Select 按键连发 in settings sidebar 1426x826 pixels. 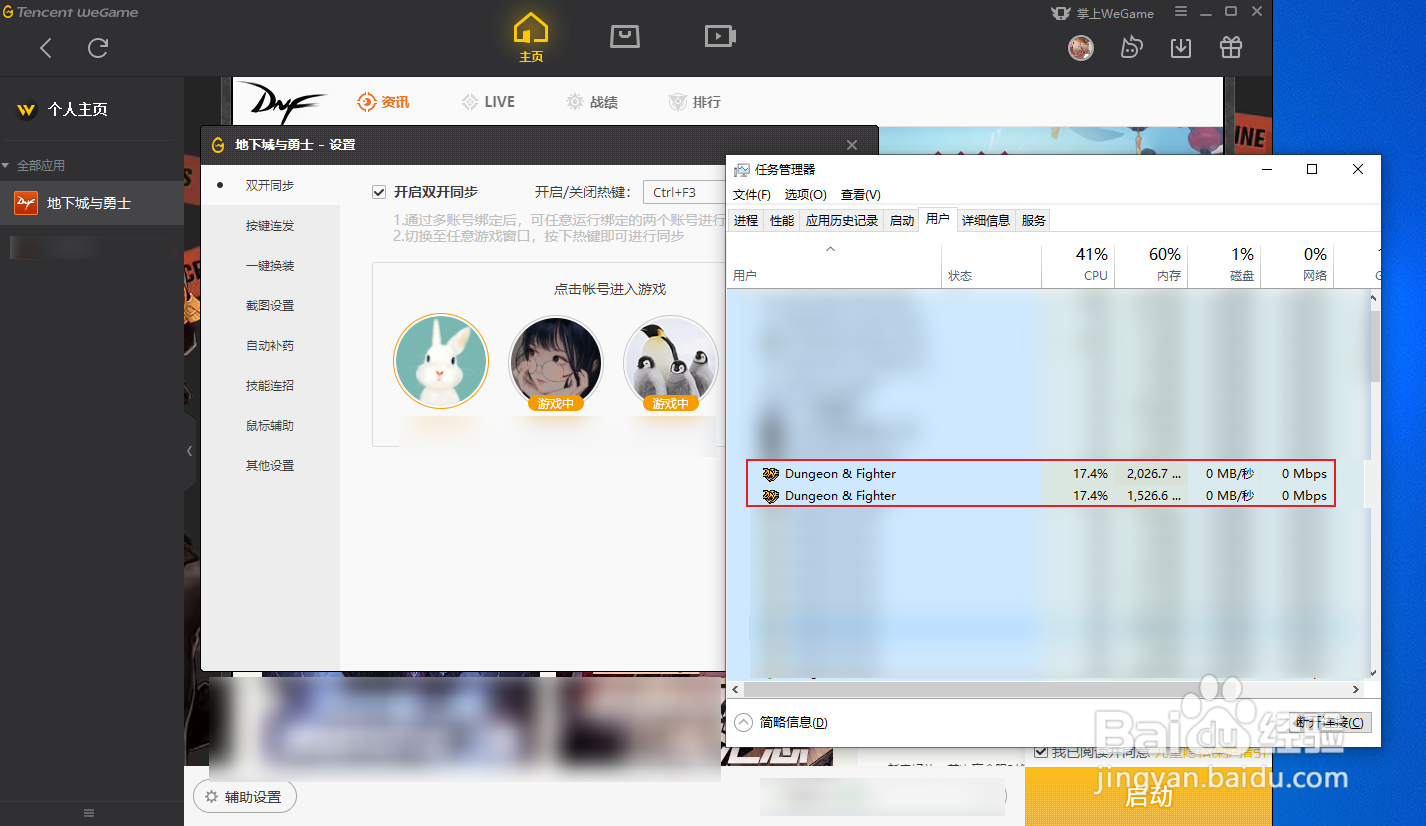pos(270,226)
